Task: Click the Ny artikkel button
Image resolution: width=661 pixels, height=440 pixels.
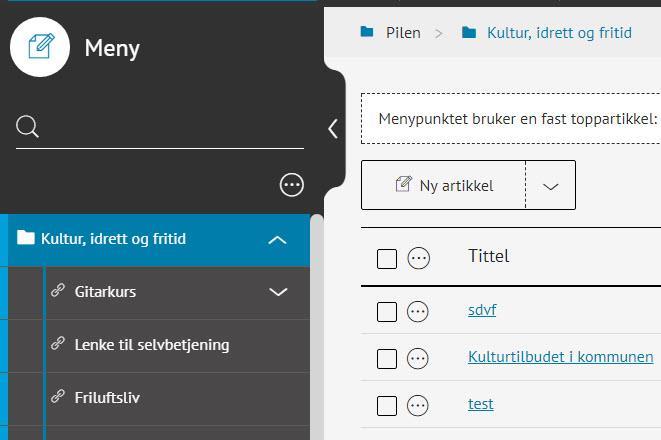Action: tap(444, 186)
